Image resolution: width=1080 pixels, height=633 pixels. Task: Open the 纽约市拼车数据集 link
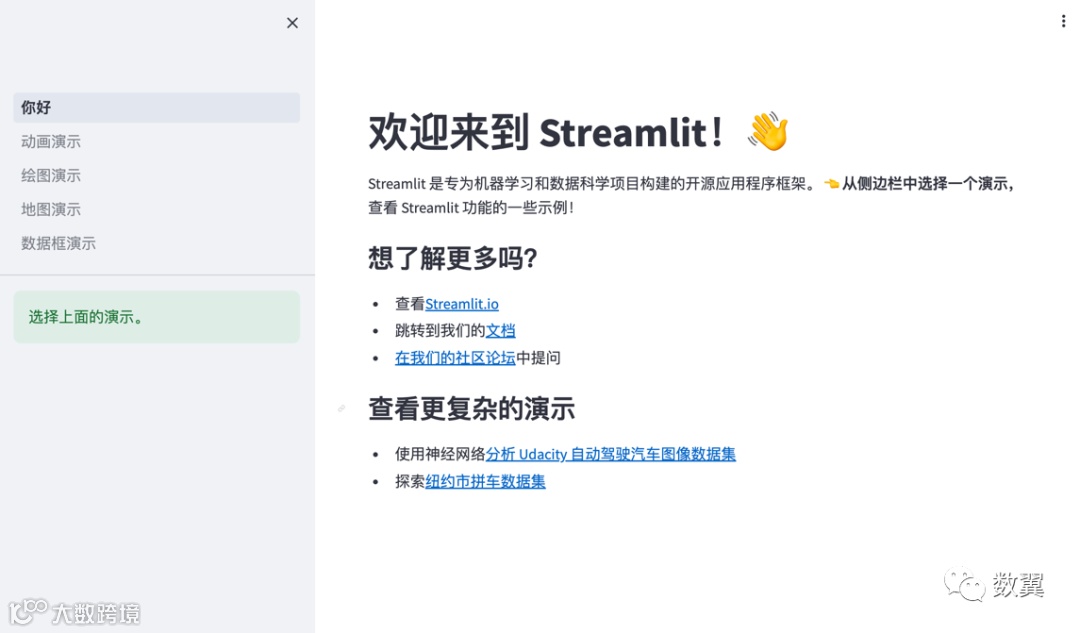coord(485,481)
